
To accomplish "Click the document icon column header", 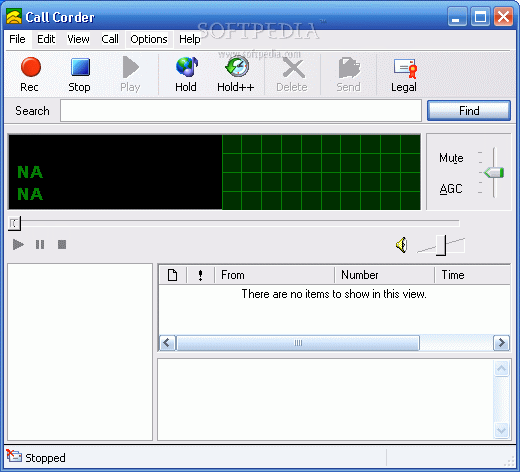I will (172, 275).
